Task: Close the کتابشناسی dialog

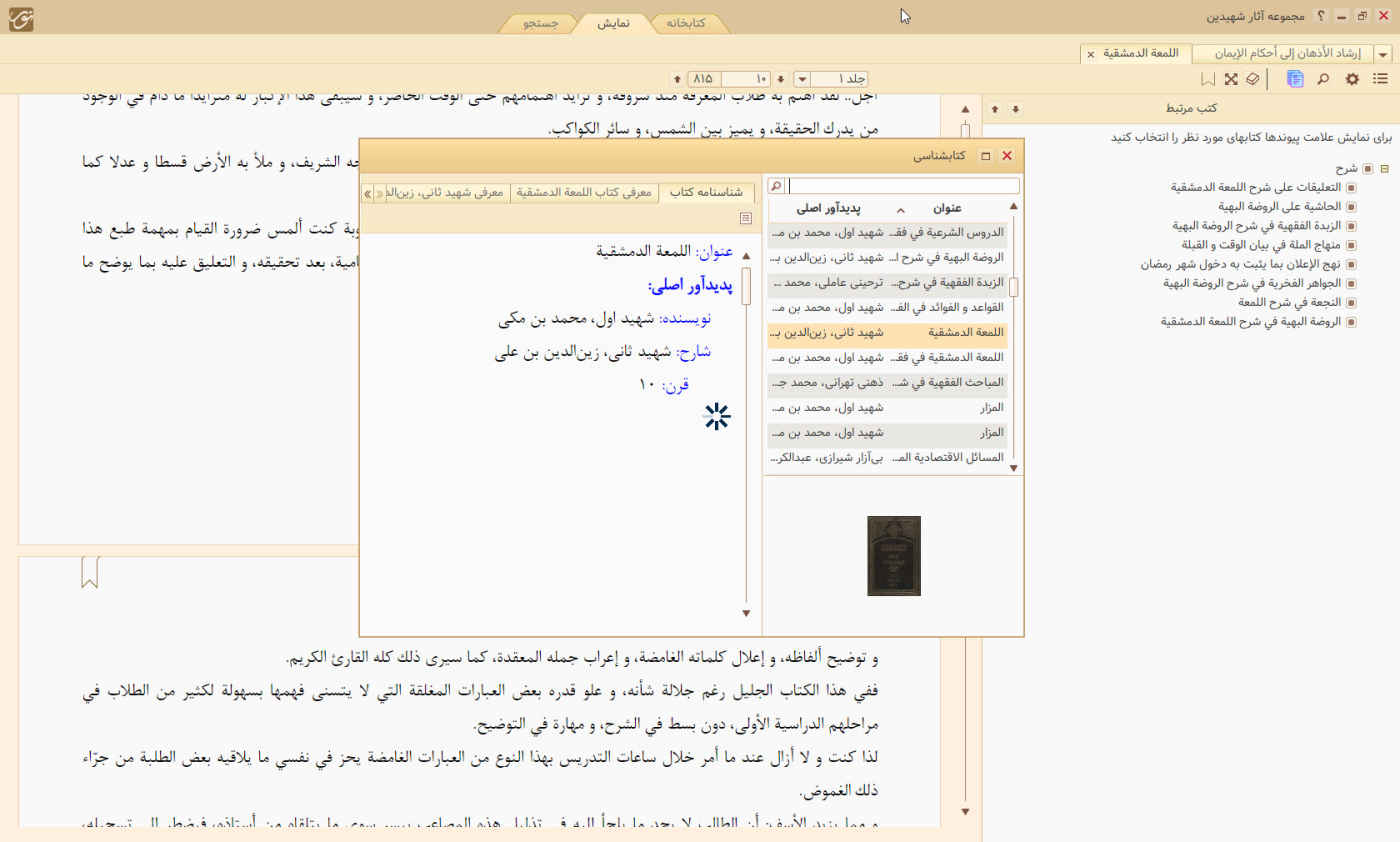Action: point(1007,156)
